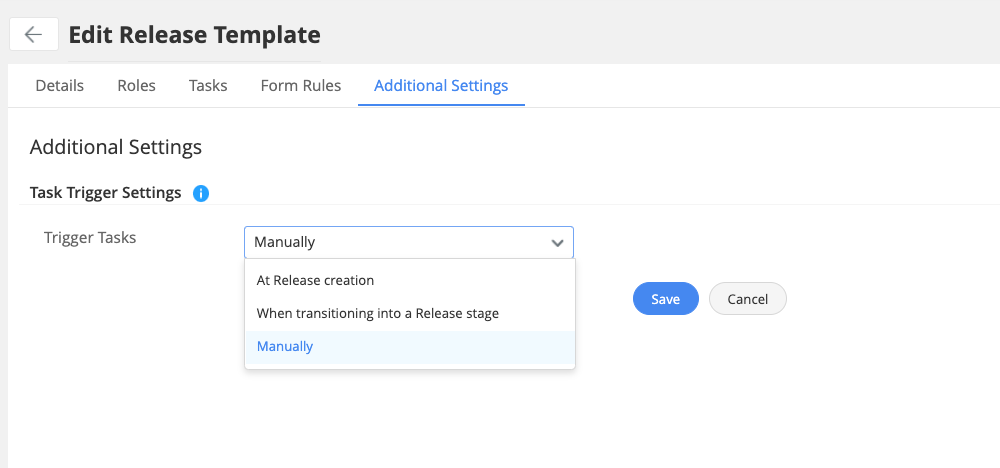Screen dimensions: 1000x468
Task: Switch to the Details tab
Action: [60, 86]
